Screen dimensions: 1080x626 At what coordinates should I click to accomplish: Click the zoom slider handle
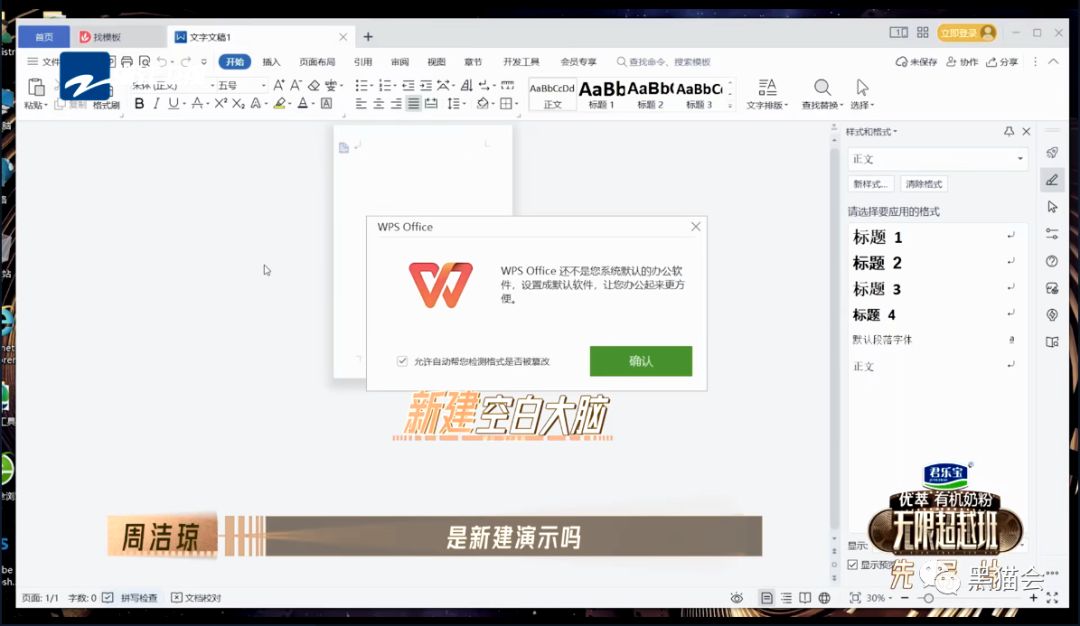928,598
